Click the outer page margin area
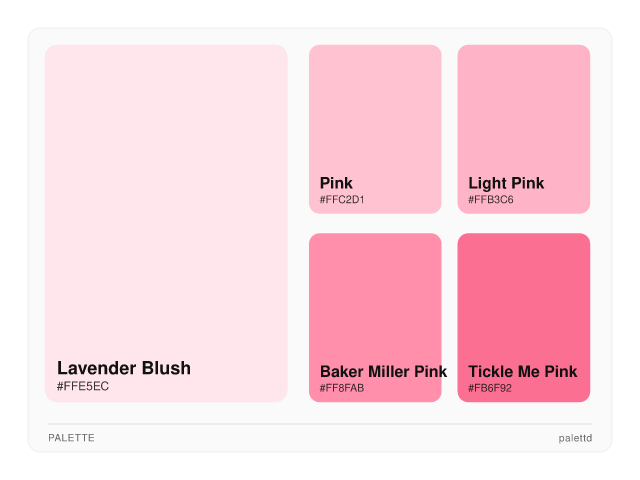This screenshot has height=480, width=640. [320, 467]
